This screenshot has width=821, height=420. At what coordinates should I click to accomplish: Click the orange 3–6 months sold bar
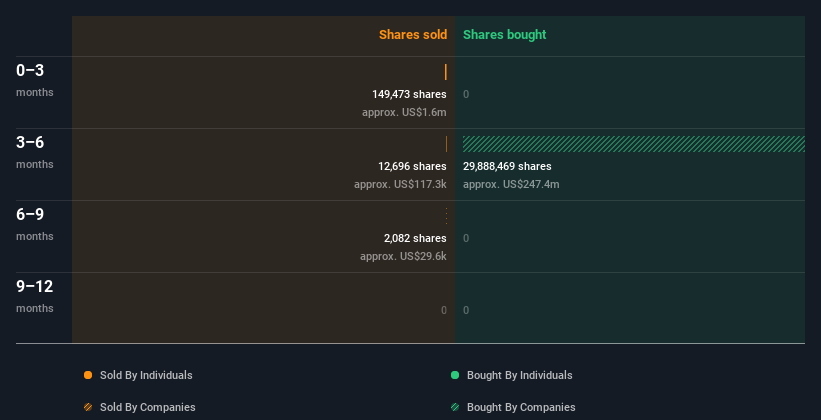coord(446,144)
